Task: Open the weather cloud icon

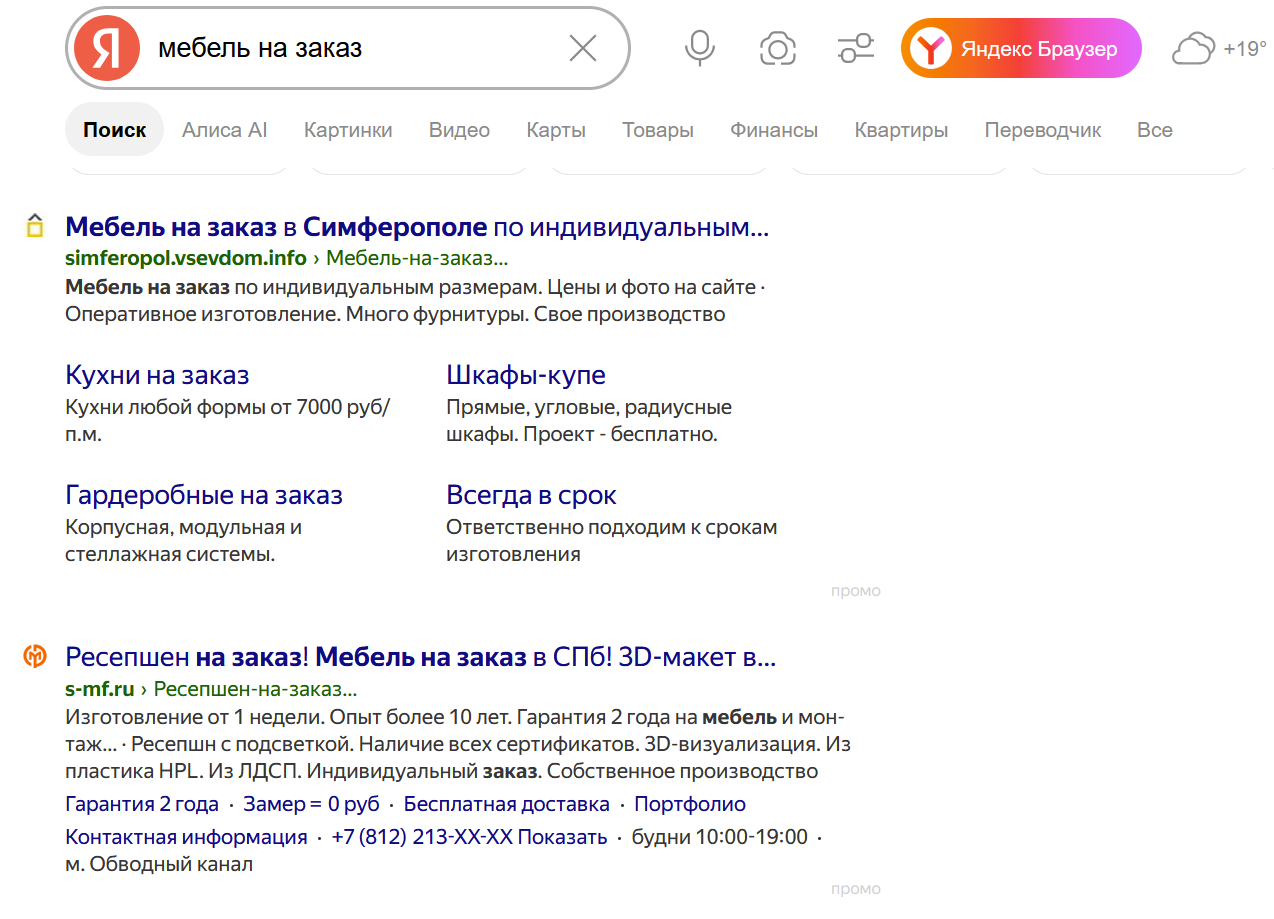Action: 1193,48
